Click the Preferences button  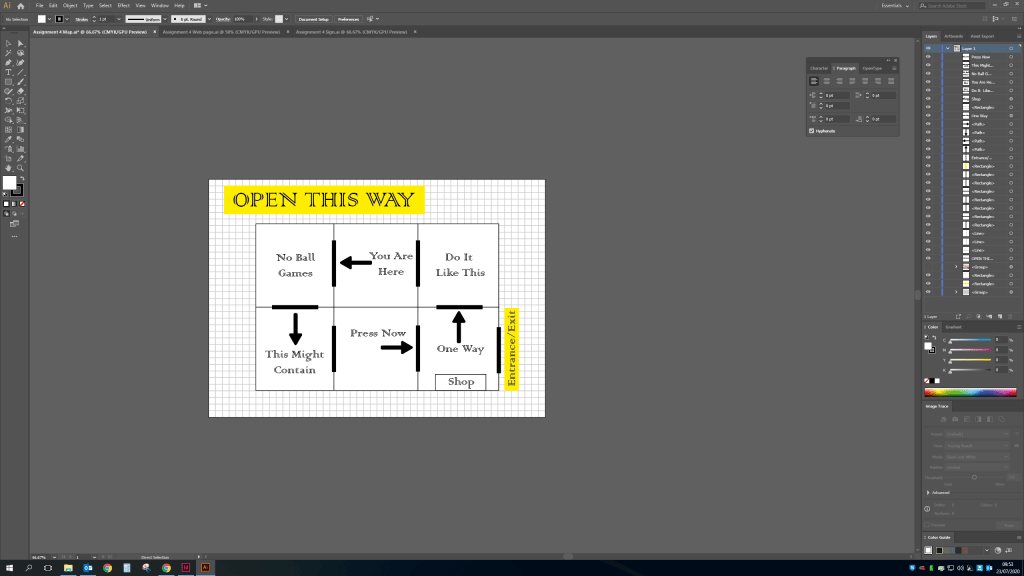coord(347,19)
